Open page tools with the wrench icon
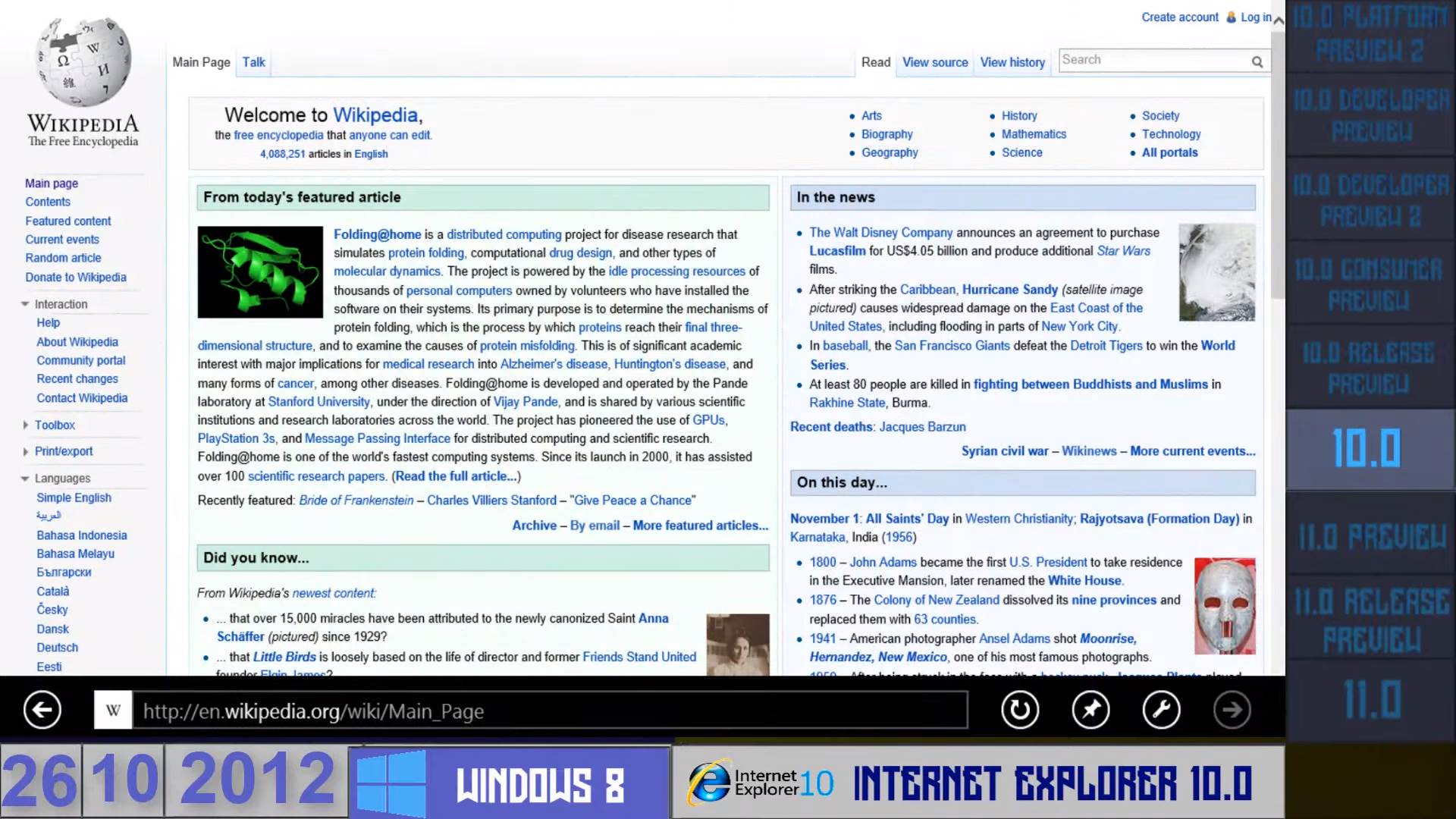The height and width of the screenshot is (819, 1456). tap(1161, 710)
